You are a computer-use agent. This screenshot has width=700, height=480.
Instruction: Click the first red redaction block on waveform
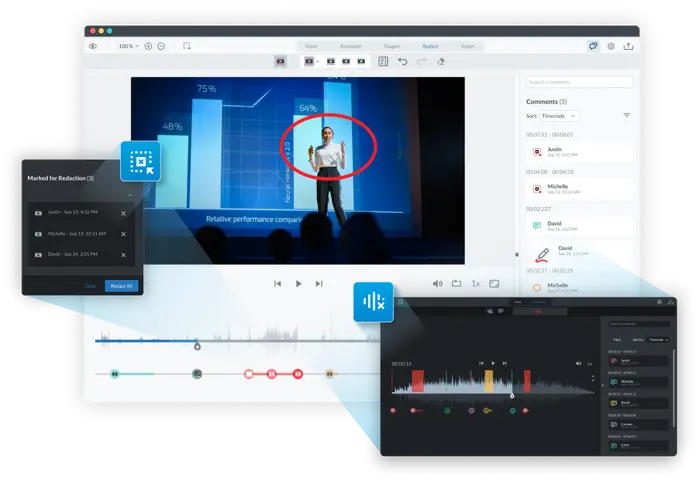point(418,381)
